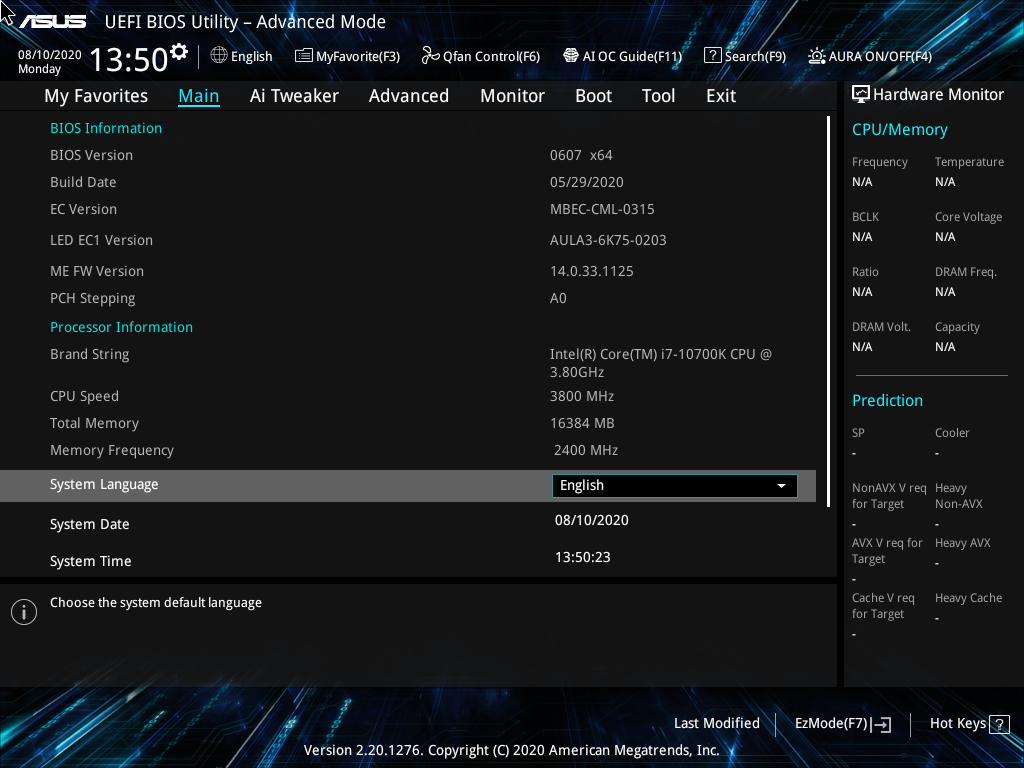Click the globe icon before English
1024x768 pixels.
(x=218, y=57)
